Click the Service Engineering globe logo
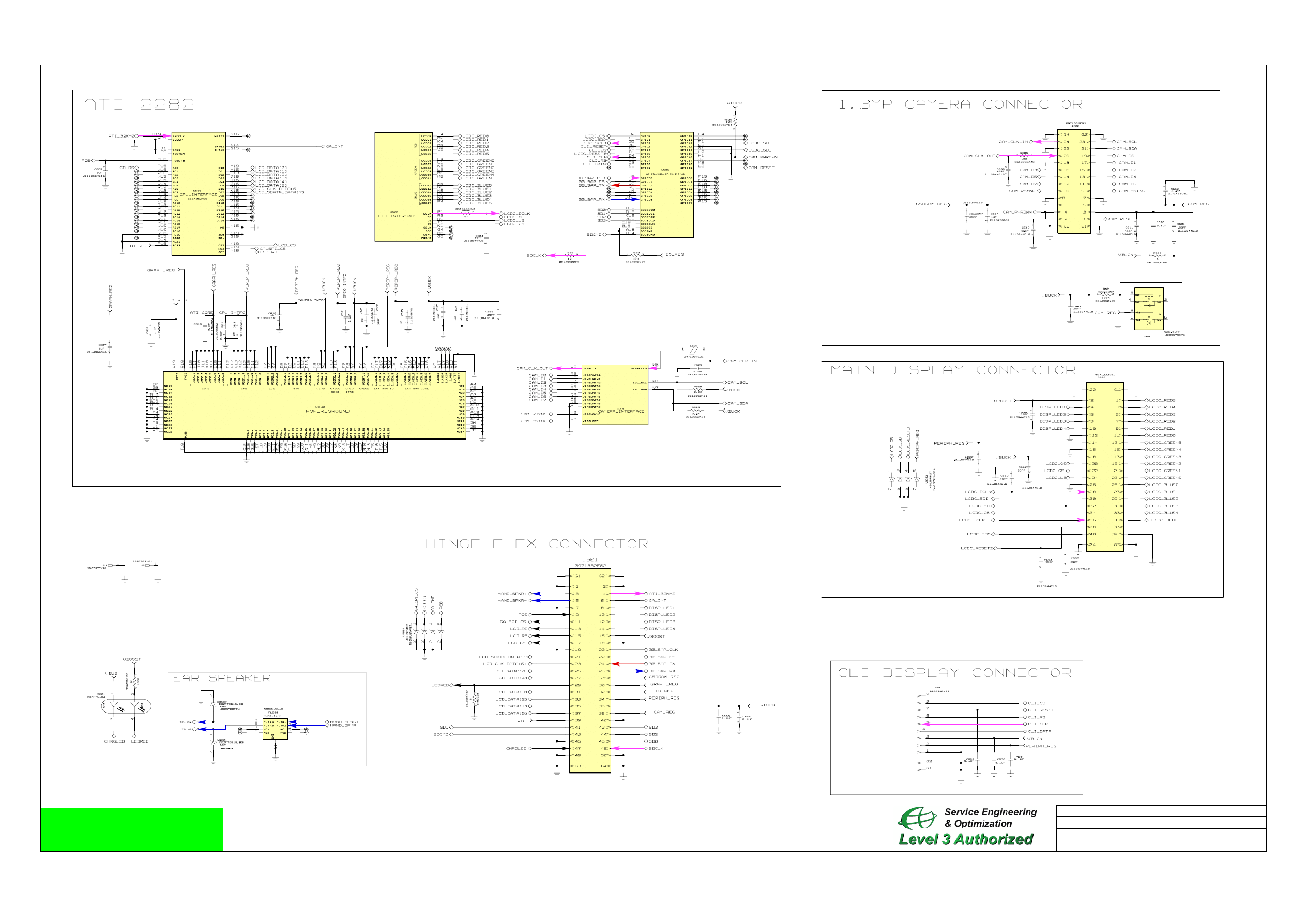Screen dimensions: 1306x924 click(x=916, y=818)
